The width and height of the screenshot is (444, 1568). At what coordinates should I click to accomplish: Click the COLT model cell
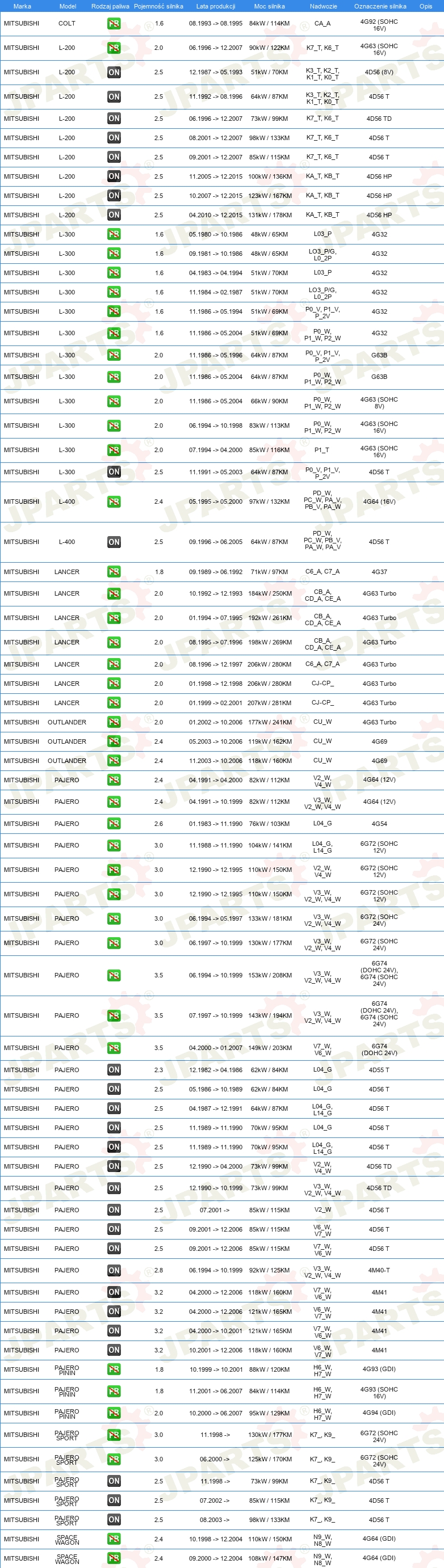[67, 24]
